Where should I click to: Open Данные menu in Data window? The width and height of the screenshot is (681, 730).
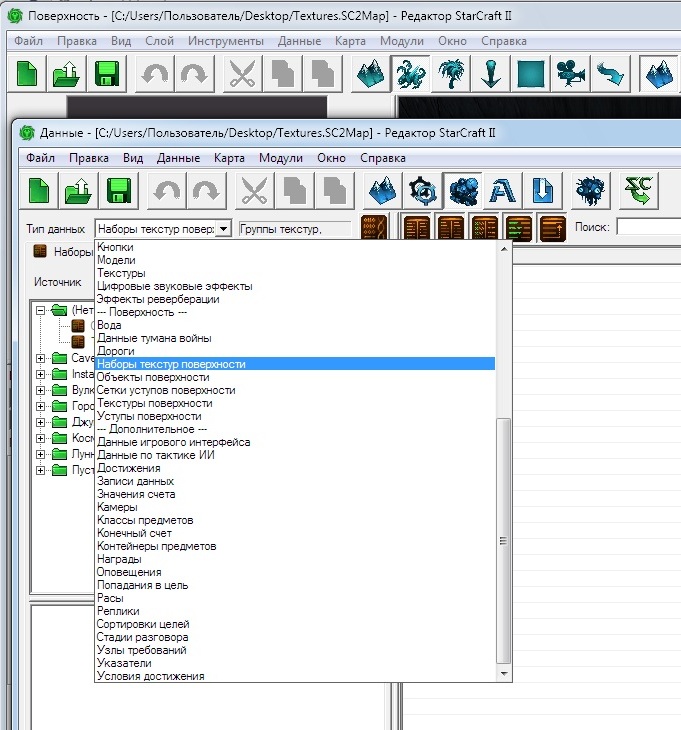[x=178, y=158]
